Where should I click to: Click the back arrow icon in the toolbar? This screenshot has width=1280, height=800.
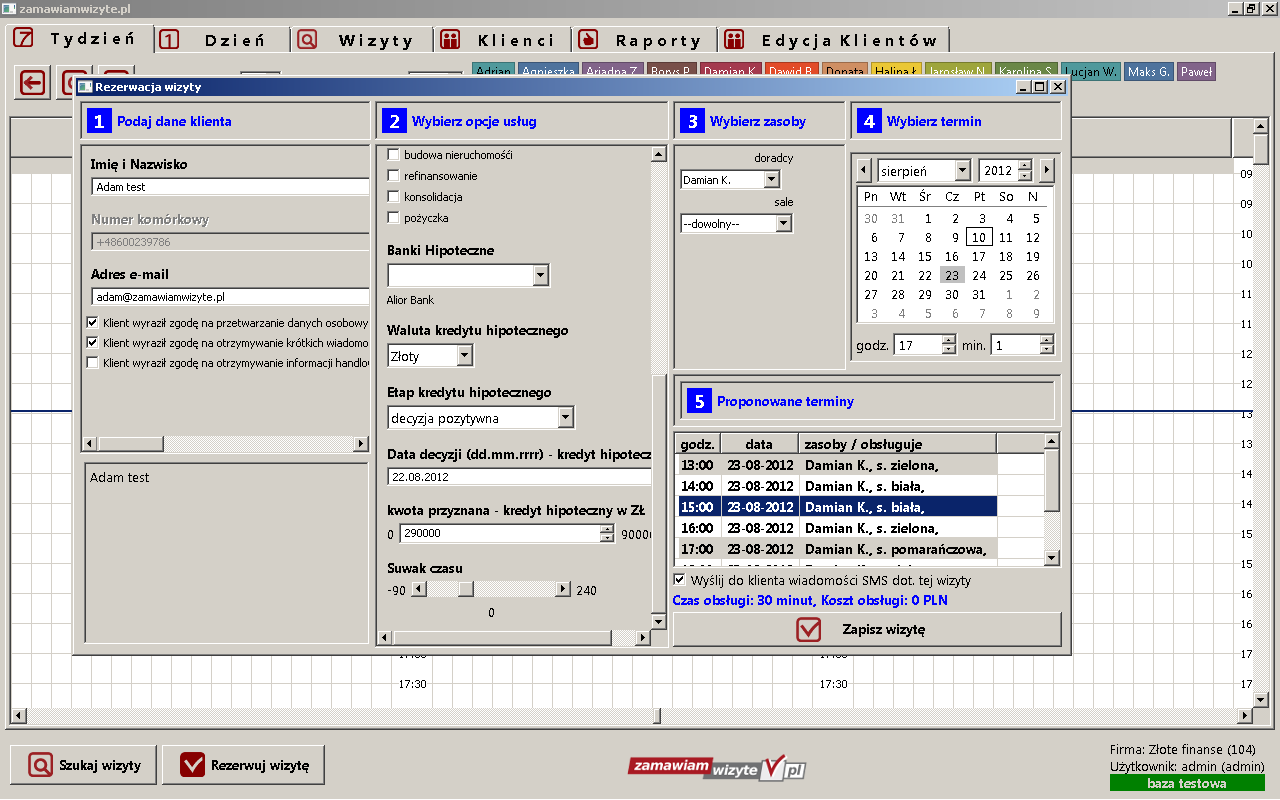pos(33,82)
